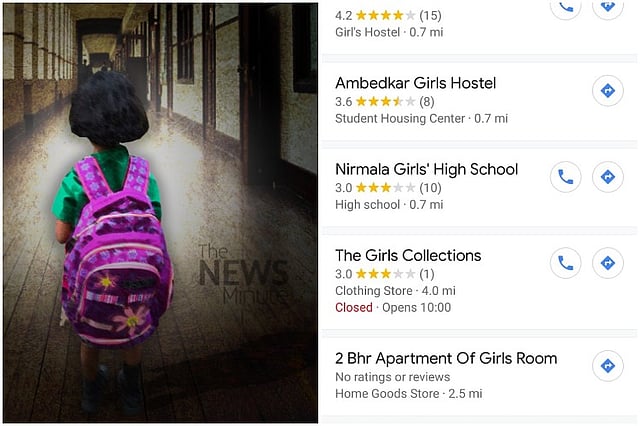Click the Closed Opens 10:00 hours text
Viewport: 640px width, 426px height.
point(393,307)
